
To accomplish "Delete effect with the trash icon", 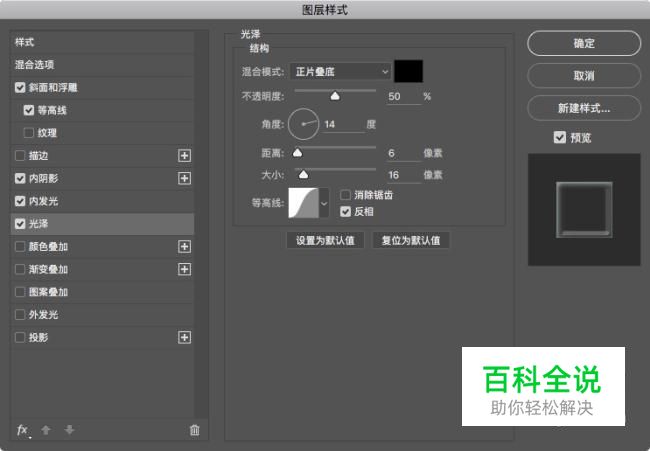I will [194, 430].
